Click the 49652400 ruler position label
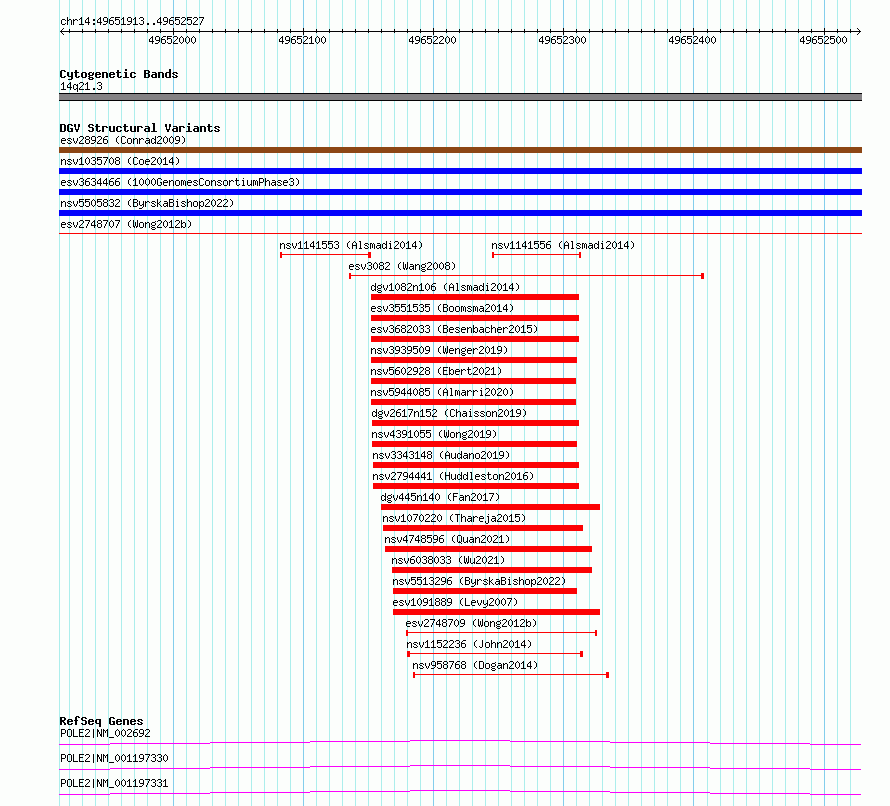This screenshot has height=806, width=890. click(692, 40)
